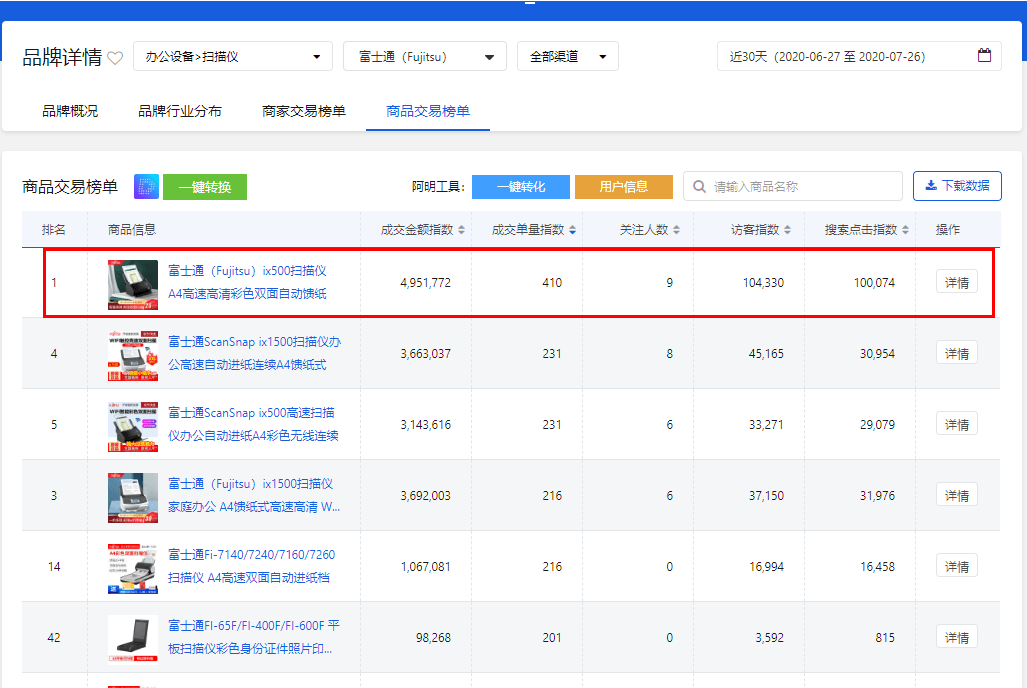
Task: Switch to the 品牌行业分布 tab
Action: [x=179, y=111]
